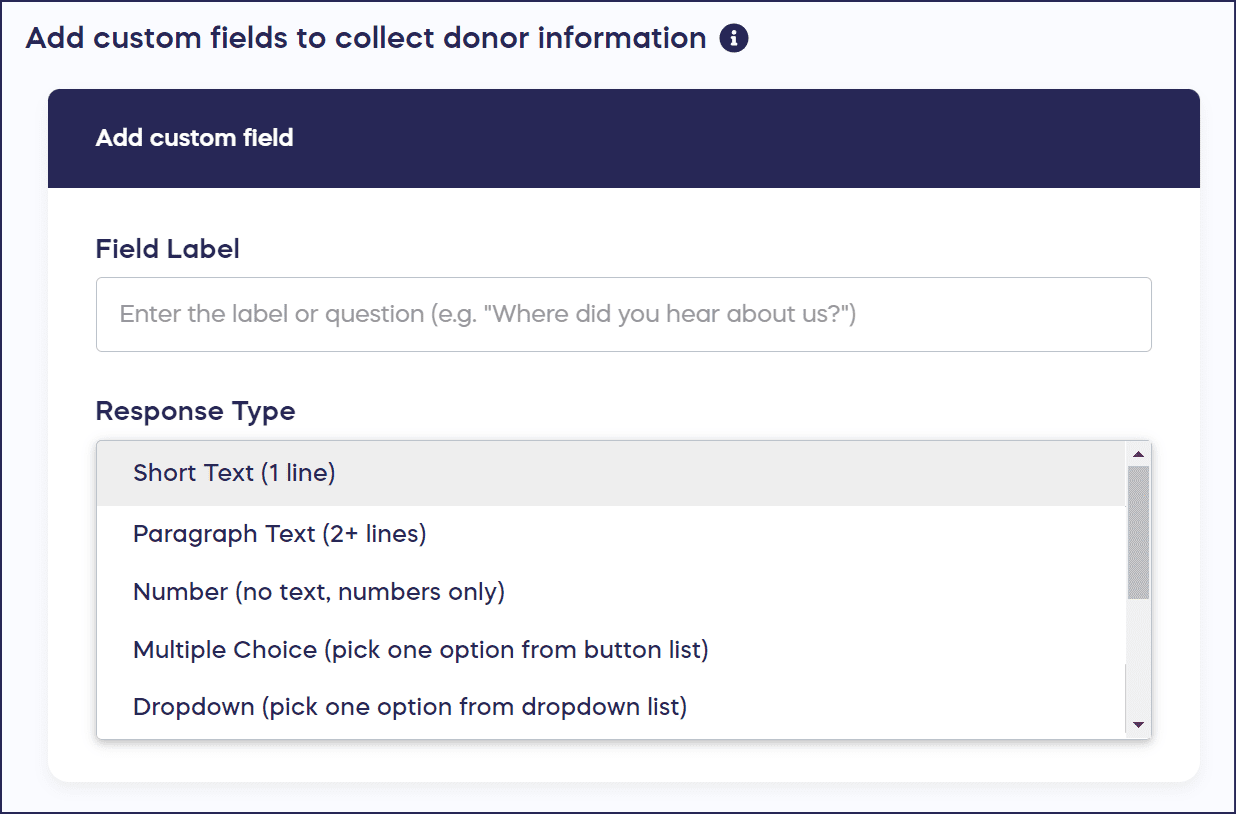Screen dimensions: 1236x814
Task: Click the 'Field Label' label text
Action: point(167,249)
